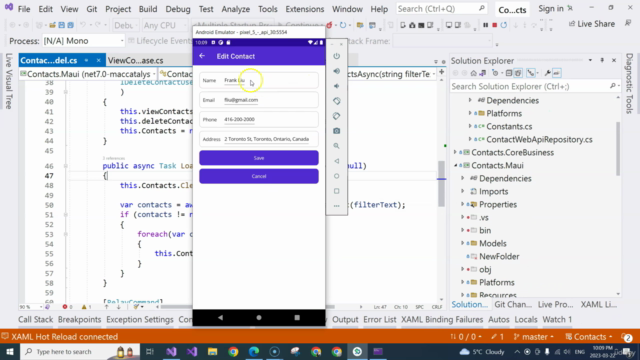Click the red stop debugging button
640x360 pixels.
pos(494,25)
